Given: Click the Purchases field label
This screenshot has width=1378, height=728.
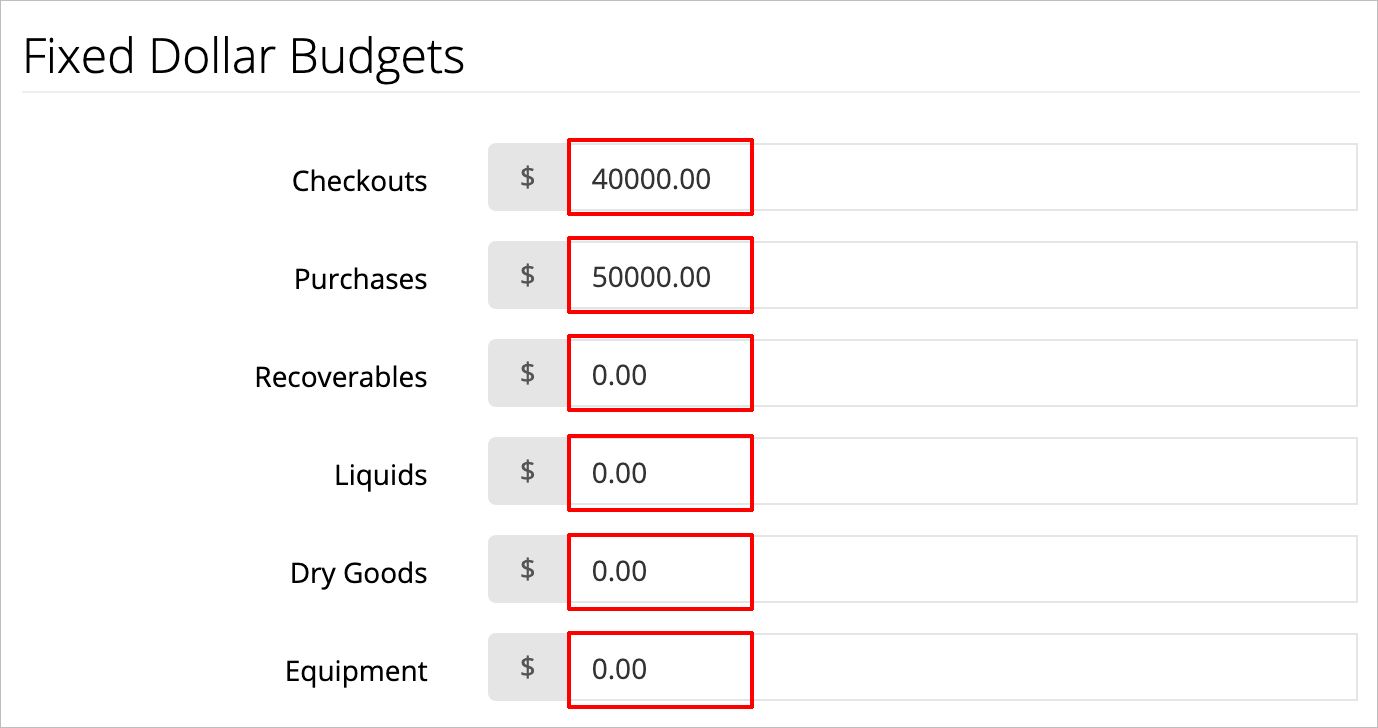Looking at the screenshot, I should 360,278.
